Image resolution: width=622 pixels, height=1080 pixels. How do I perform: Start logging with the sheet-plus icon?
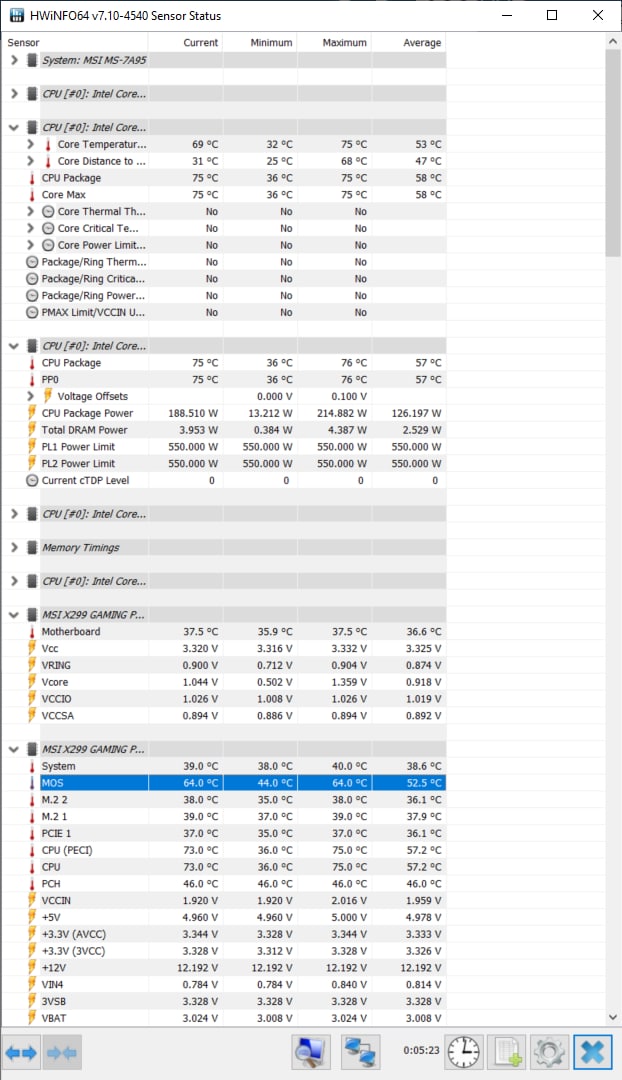[507, 1052]
